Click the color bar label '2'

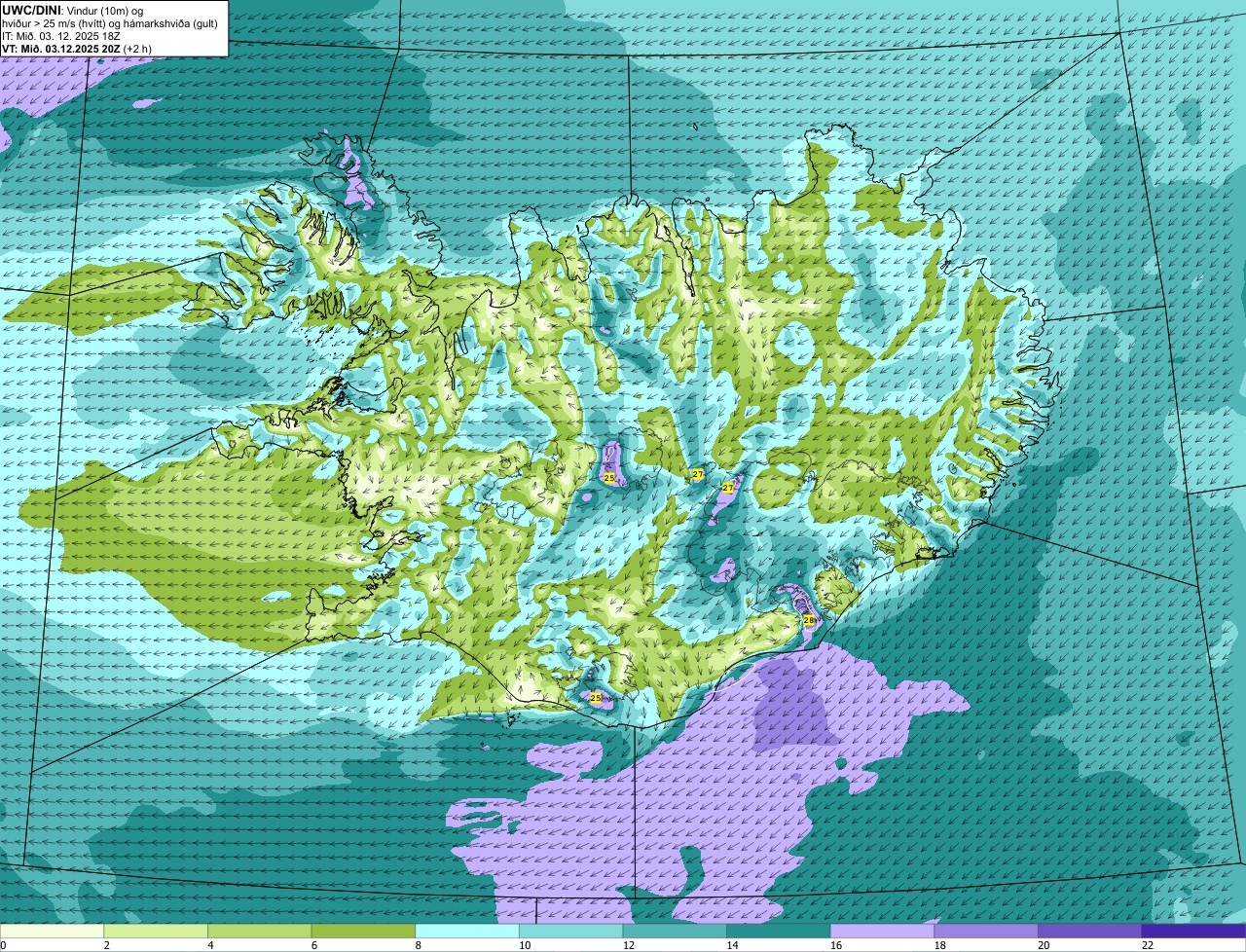[107, 945]
